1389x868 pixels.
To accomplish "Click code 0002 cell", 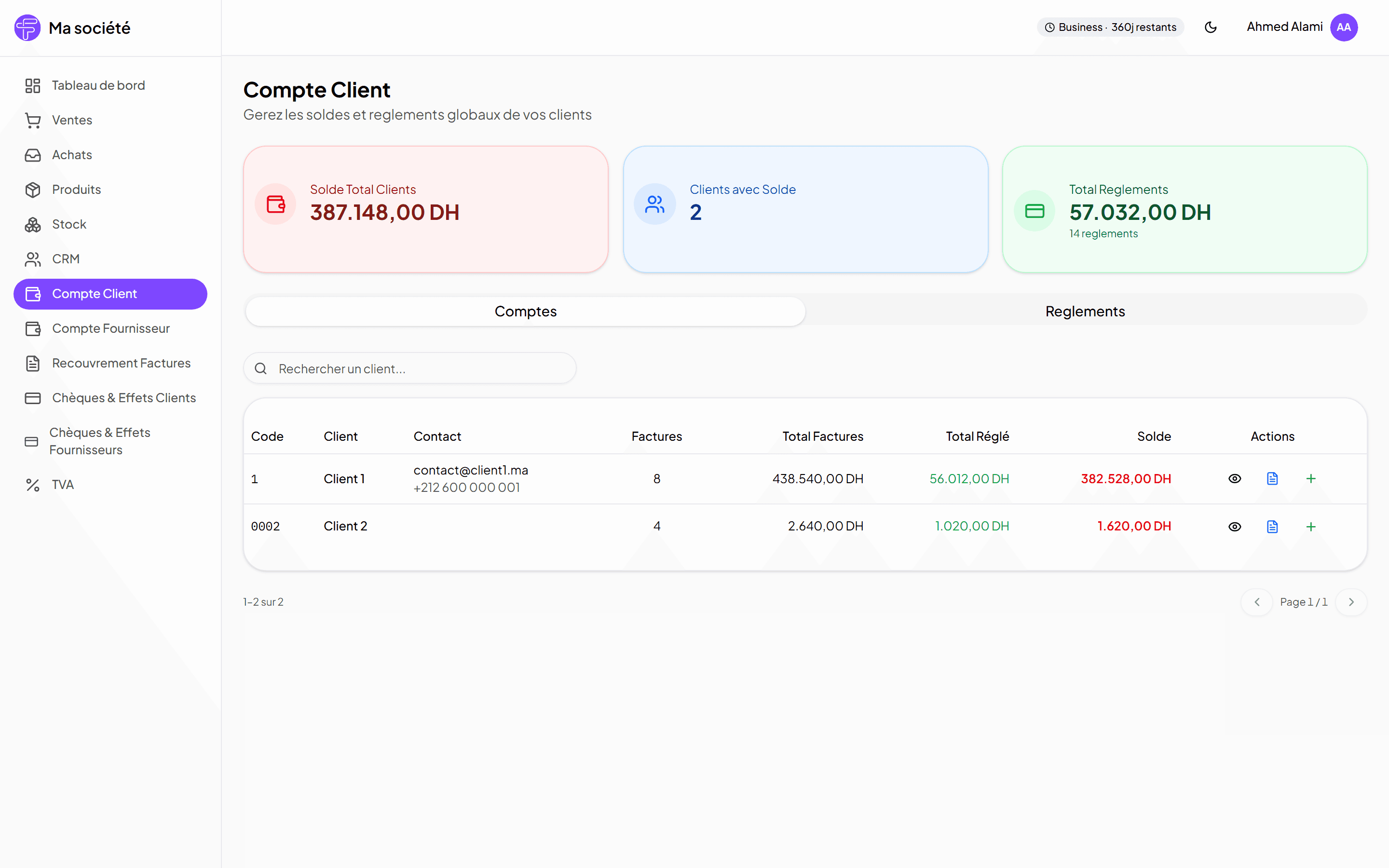I will (265, 527).
